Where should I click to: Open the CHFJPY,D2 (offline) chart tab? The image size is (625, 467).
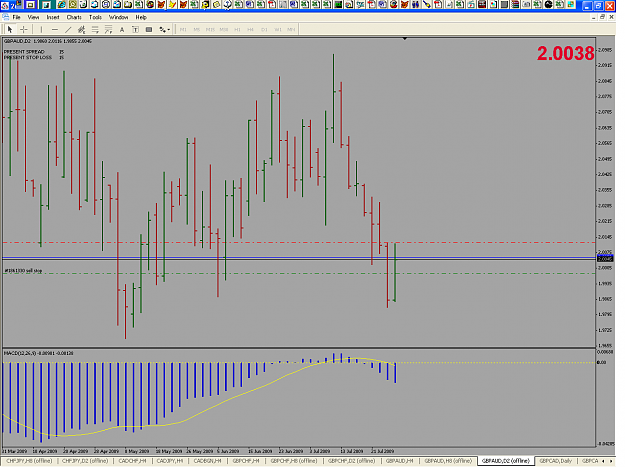85,461
